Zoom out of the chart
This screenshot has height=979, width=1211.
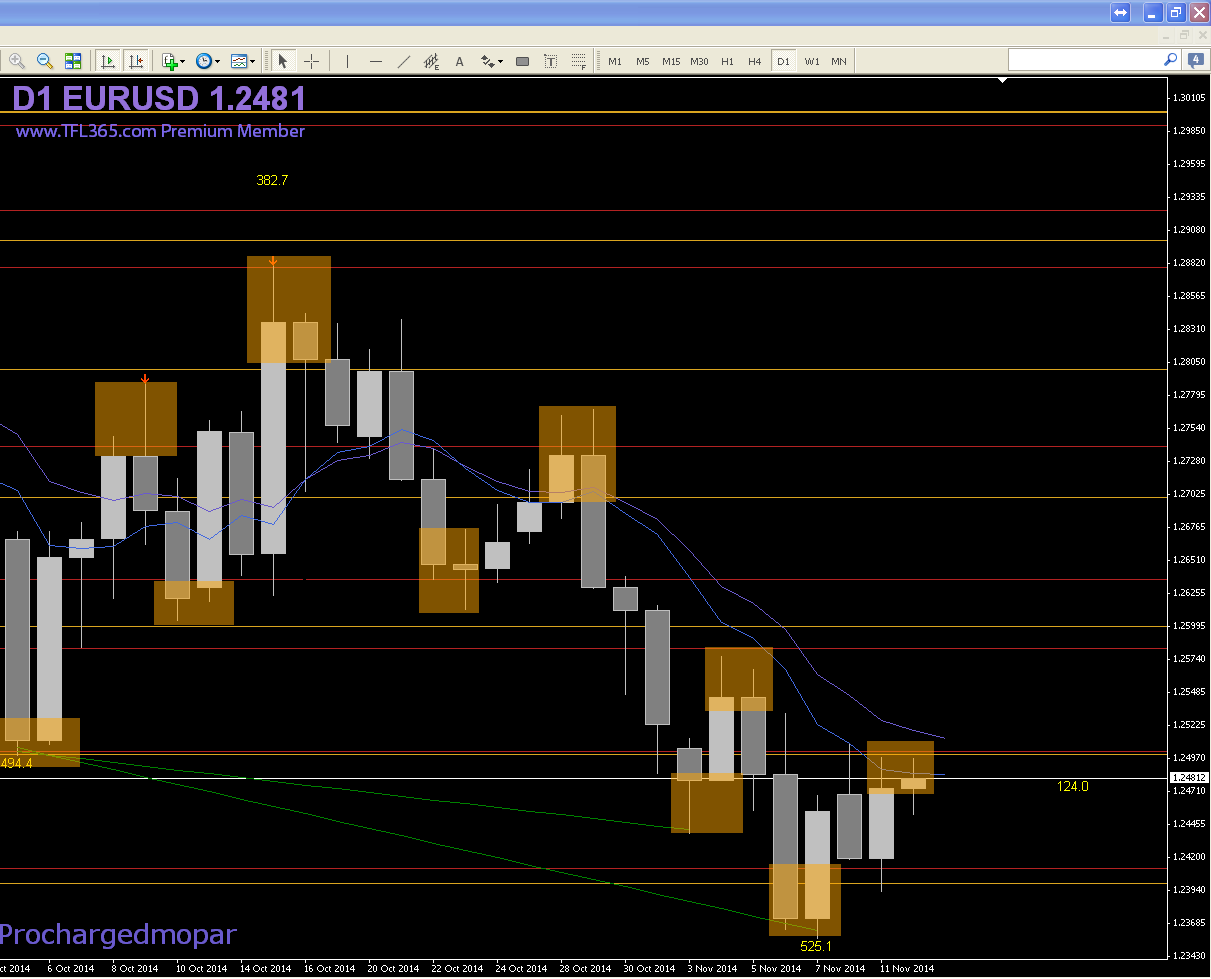point(45,61)
